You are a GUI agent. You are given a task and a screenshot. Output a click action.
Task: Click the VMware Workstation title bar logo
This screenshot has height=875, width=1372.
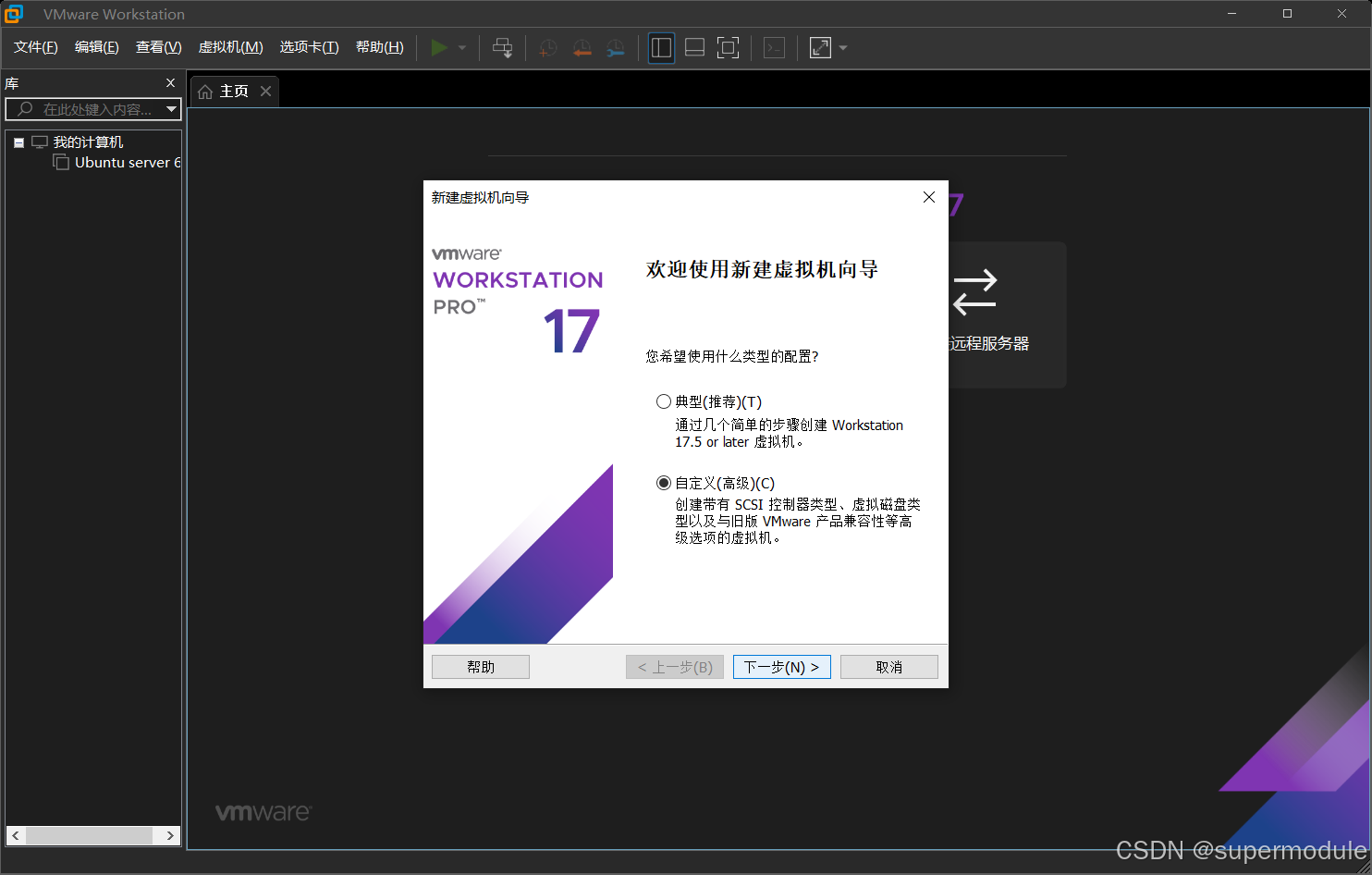(14, 14)
